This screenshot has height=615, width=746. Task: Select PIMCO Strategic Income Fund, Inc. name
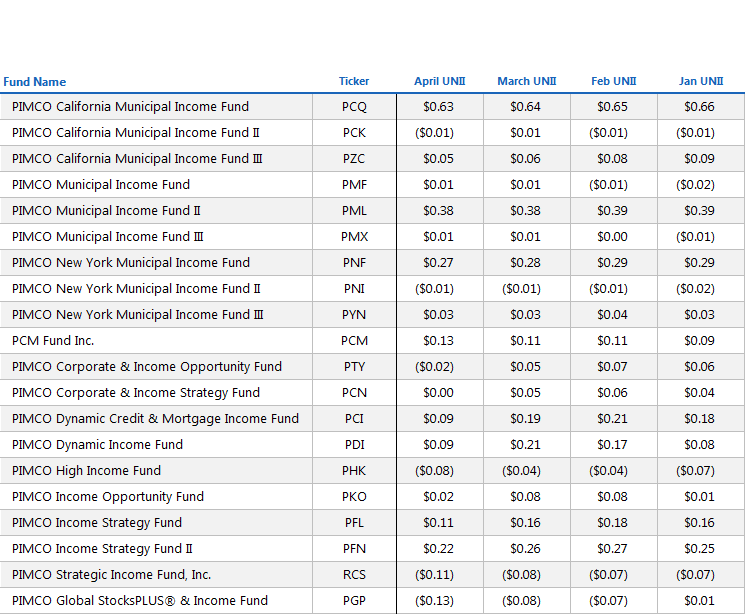tap(111, 575)
